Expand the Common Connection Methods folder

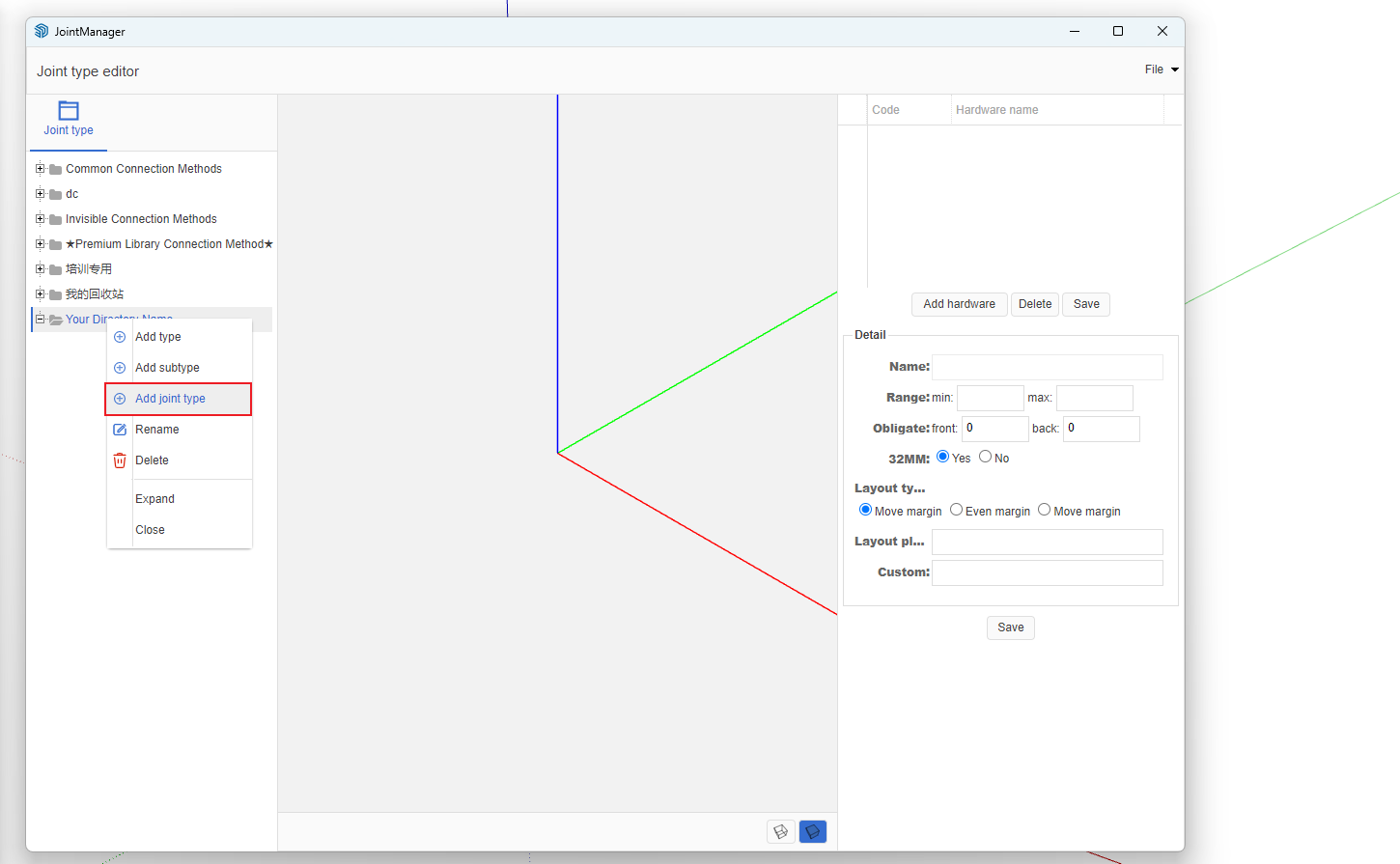[x=41, y=169]
